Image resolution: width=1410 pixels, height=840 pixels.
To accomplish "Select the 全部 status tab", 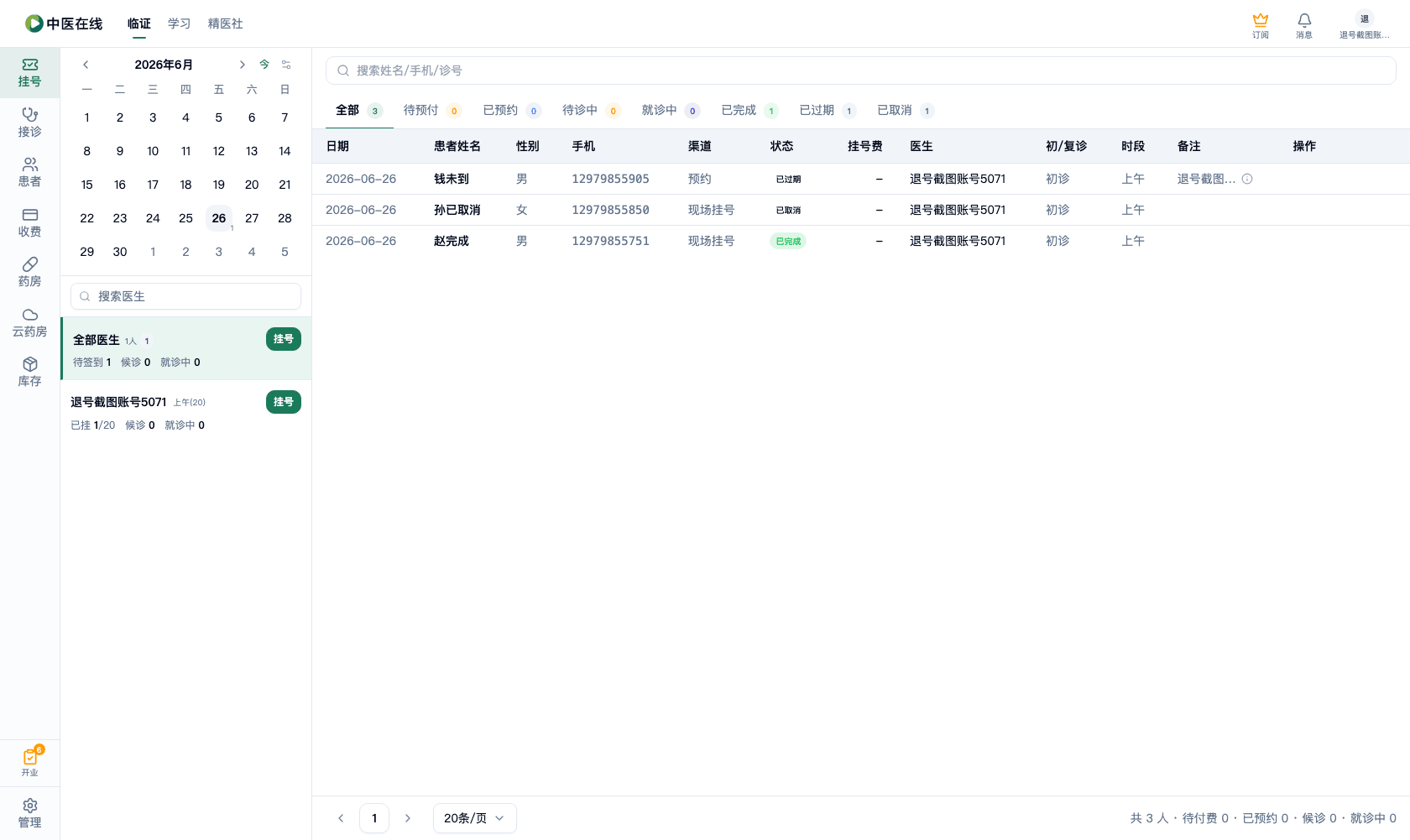I will (358, 110).
